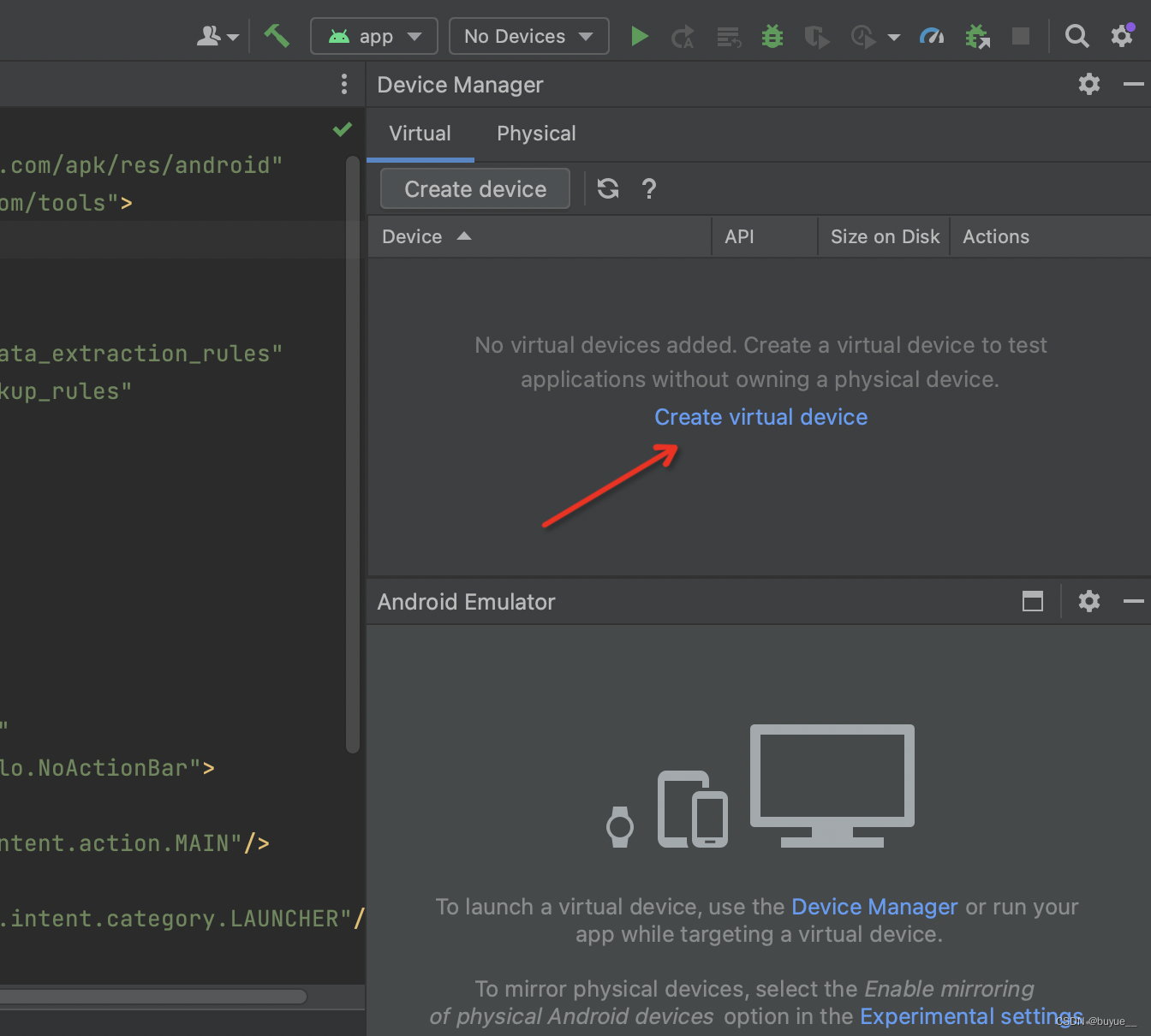Refresh the virtual device list

coord(608,188)
